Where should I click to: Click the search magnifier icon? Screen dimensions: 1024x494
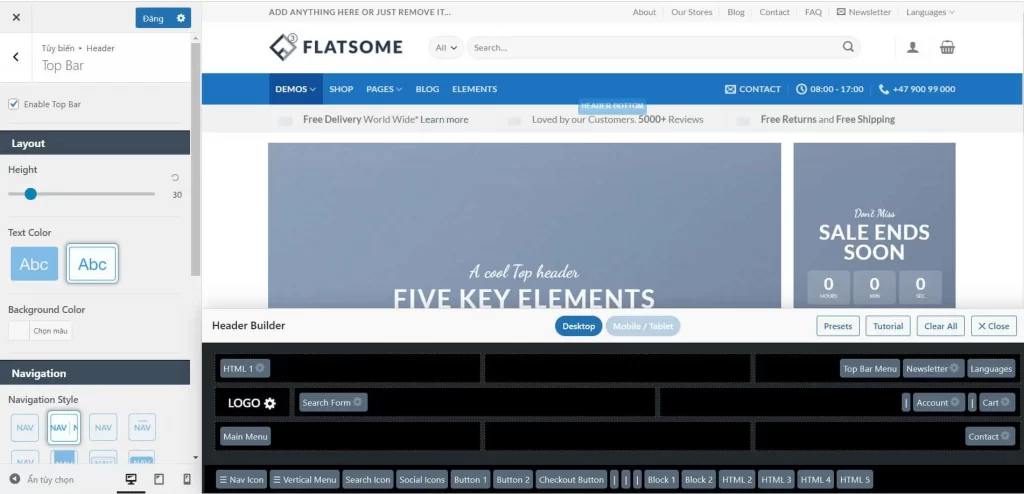tap(848, 47)
